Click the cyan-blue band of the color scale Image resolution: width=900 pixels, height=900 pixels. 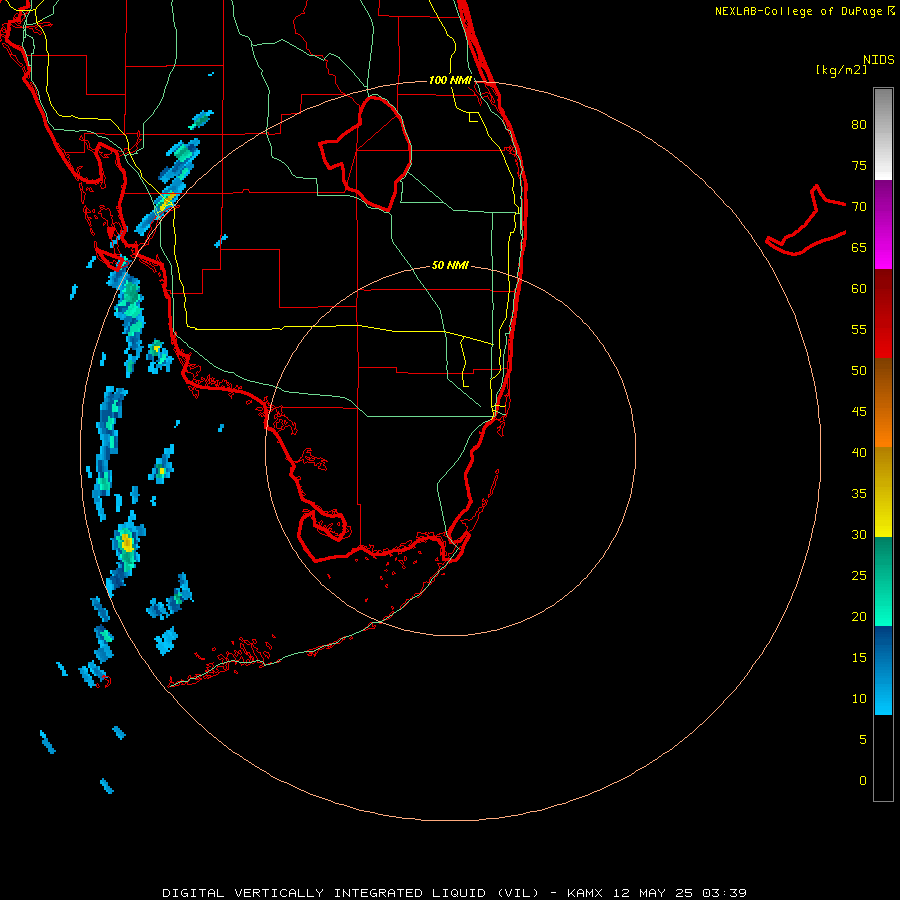pyautogui.click(x=883, y=670)
